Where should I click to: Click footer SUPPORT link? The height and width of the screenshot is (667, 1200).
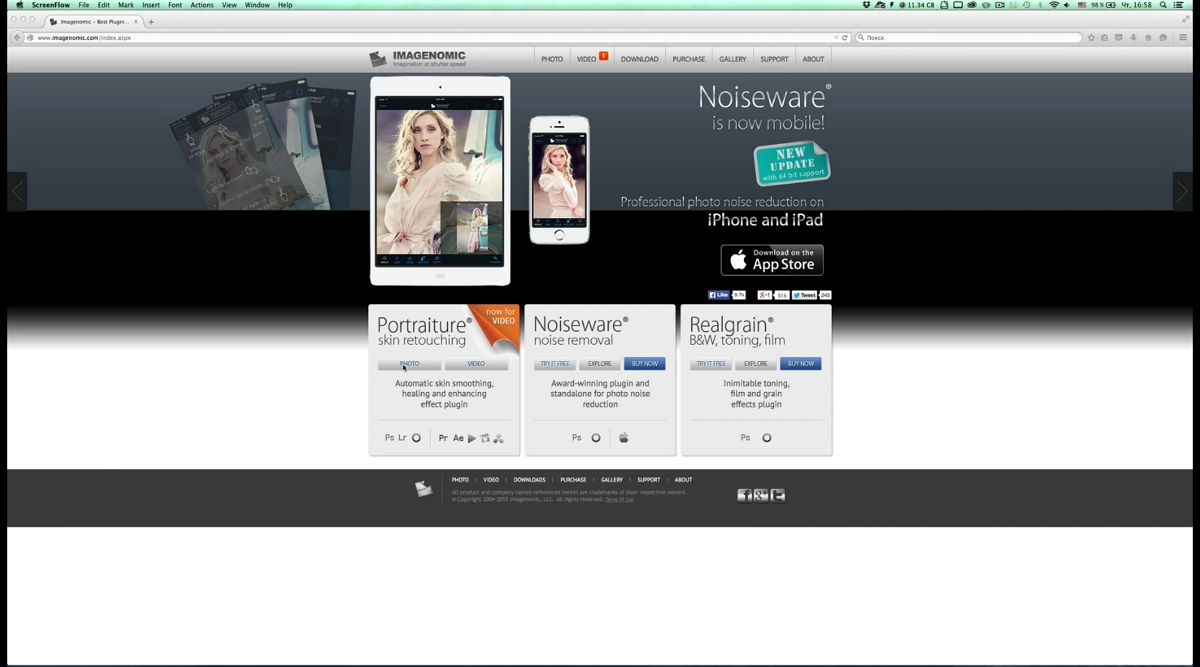tap(649, 480)
